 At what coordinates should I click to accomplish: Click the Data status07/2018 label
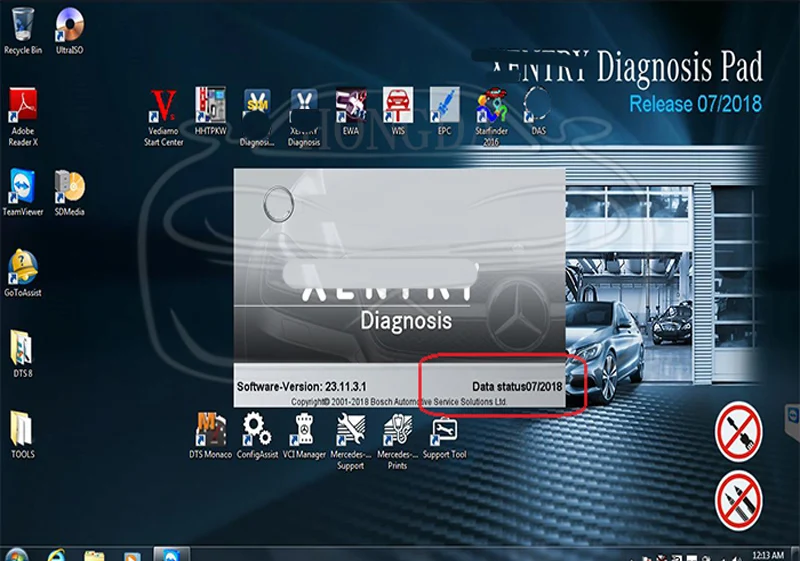[x=517, y=387]
